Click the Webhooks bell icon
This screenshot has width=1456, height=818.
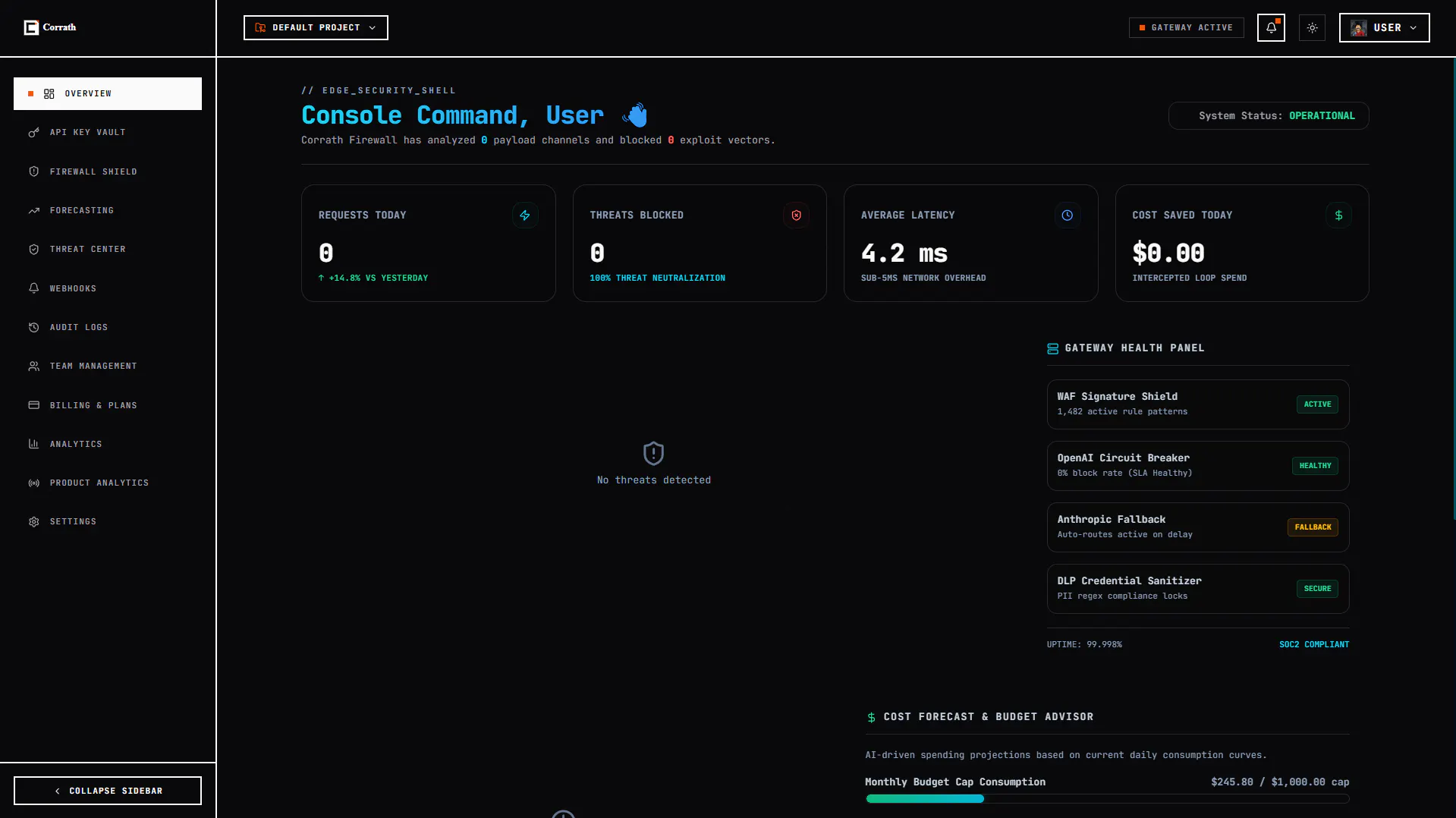tap(33, 288)
